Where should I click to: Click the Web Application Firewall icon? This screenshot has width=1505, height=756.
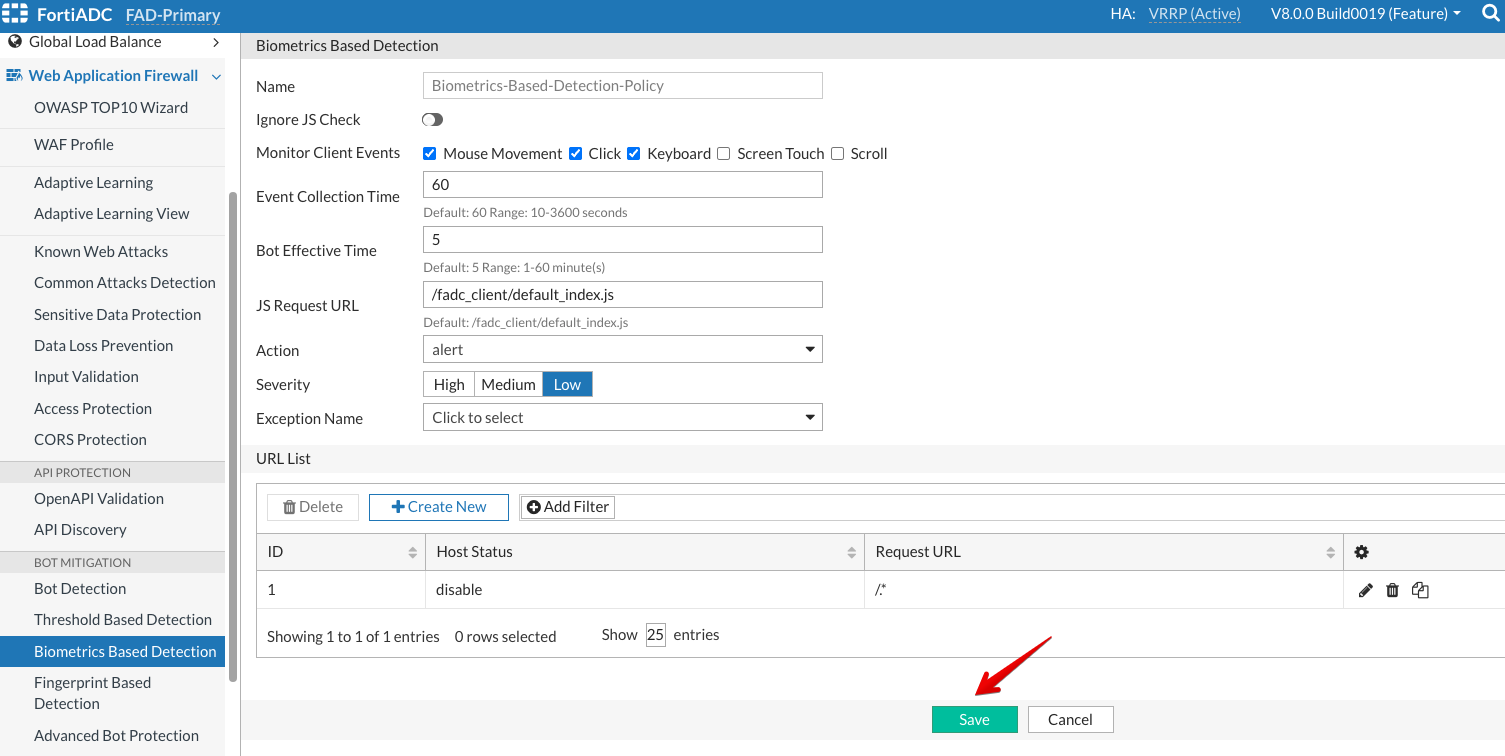pyautogui.click(x=14, y=76)
